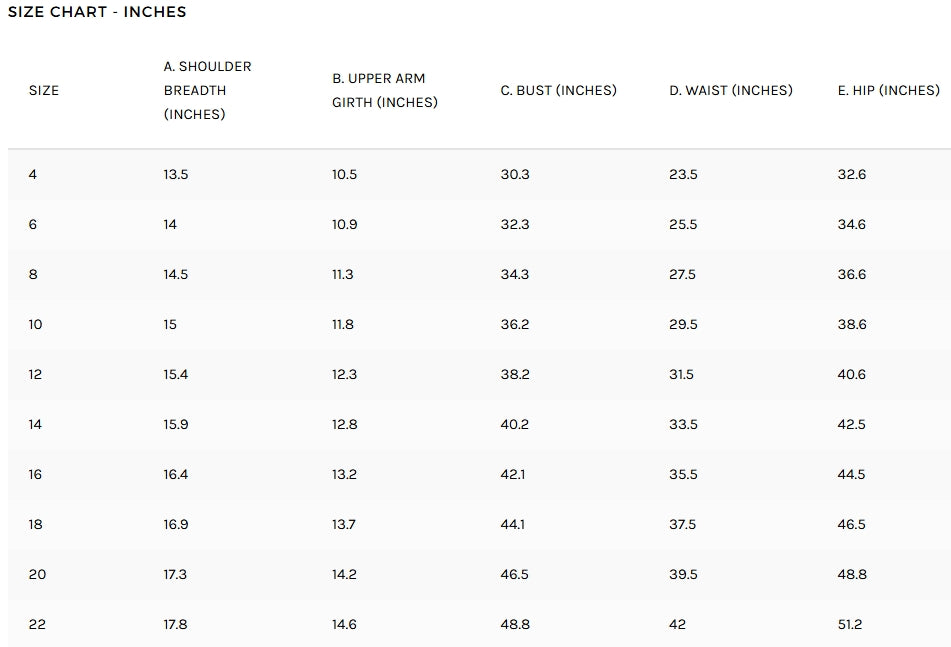Click hip value 40.6 for size 12
This screenshot has width=951, height=647.
(x=852, y=374)
